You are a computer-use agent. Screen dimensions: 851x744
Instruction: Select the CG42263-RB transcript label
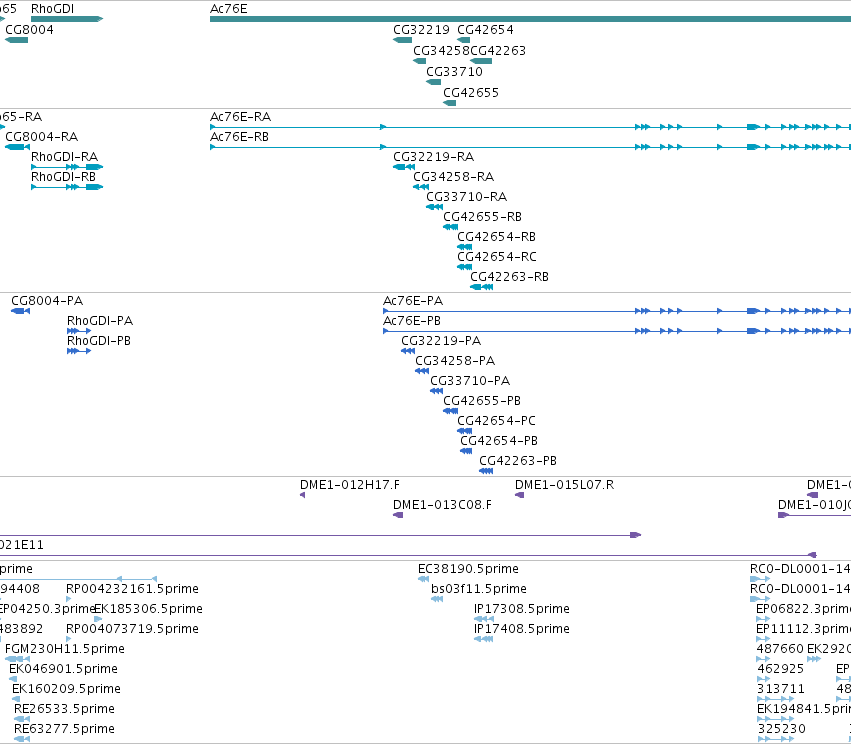pos(510,277)
